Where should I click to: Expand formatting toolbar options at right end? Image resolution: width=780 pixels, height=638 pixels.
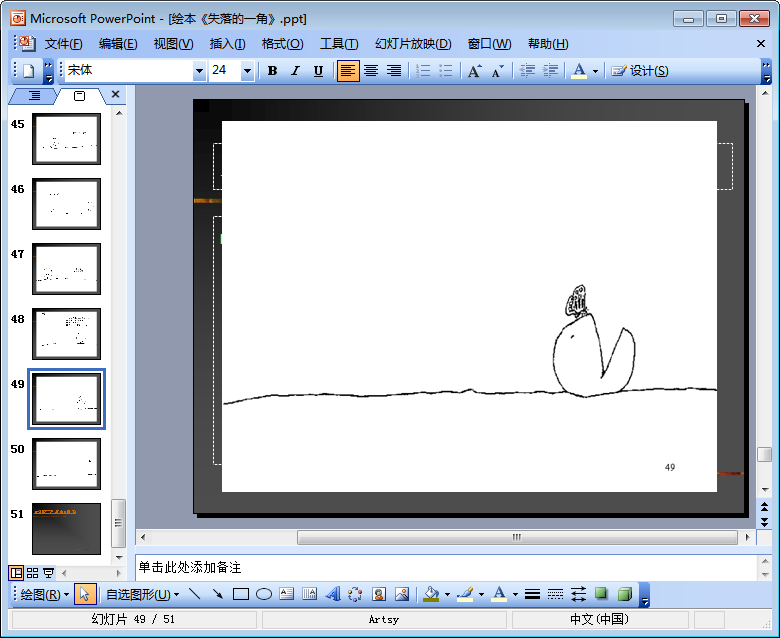point(767,72)
